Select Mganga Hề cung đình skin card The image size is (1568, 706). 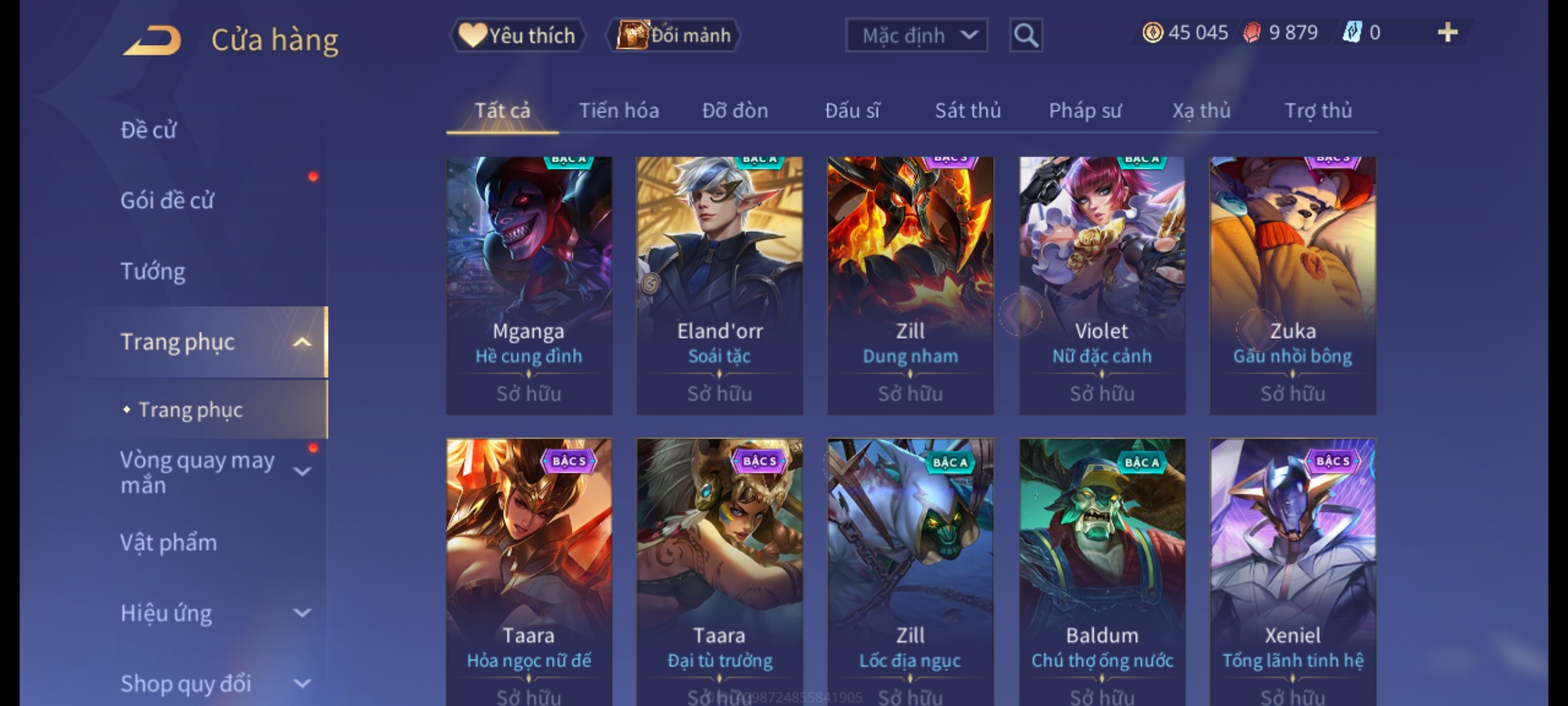click(x=529, y=285)
